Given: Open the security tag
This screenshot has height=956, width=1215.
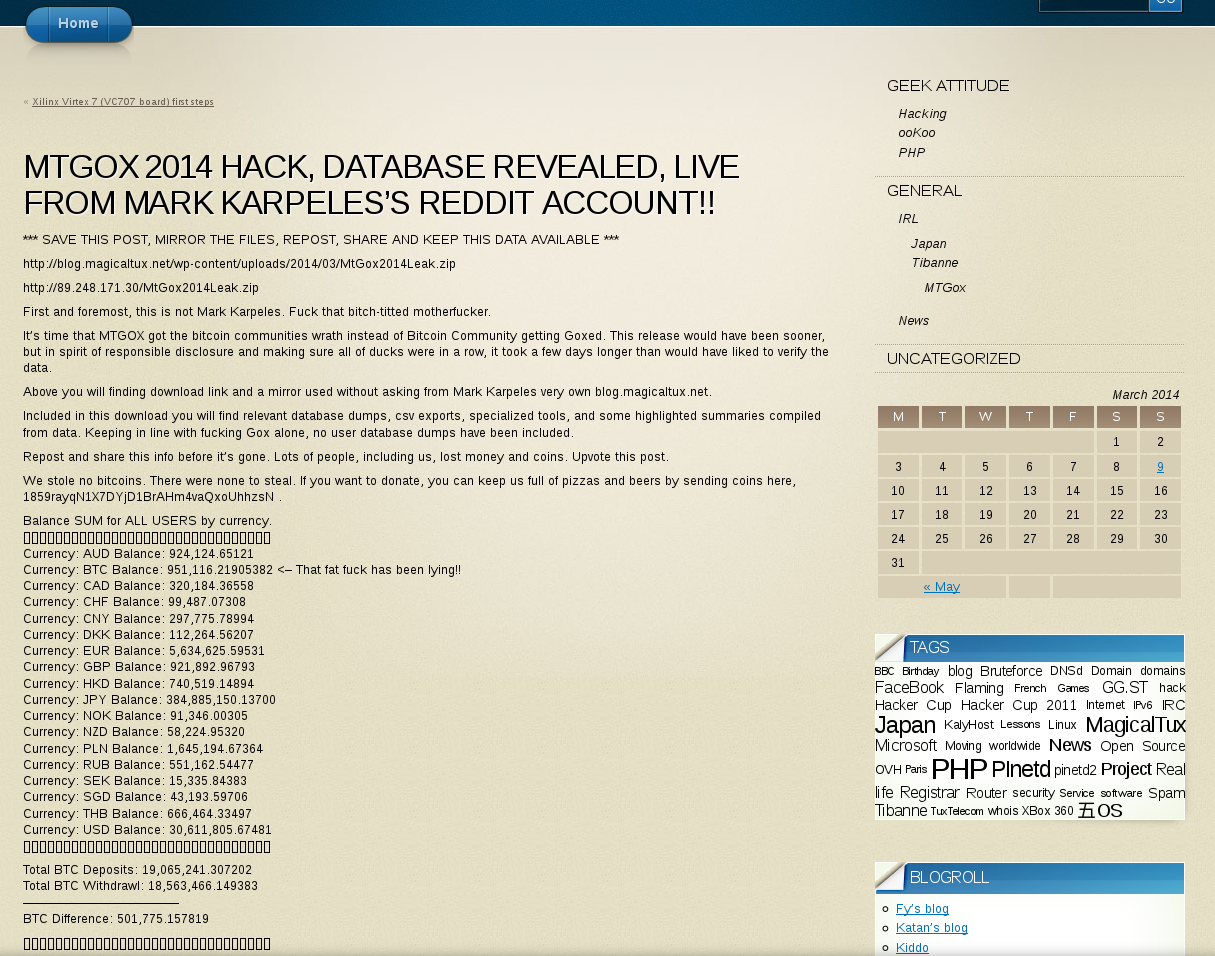Looking at the screenshot, I should (1033, 793).
